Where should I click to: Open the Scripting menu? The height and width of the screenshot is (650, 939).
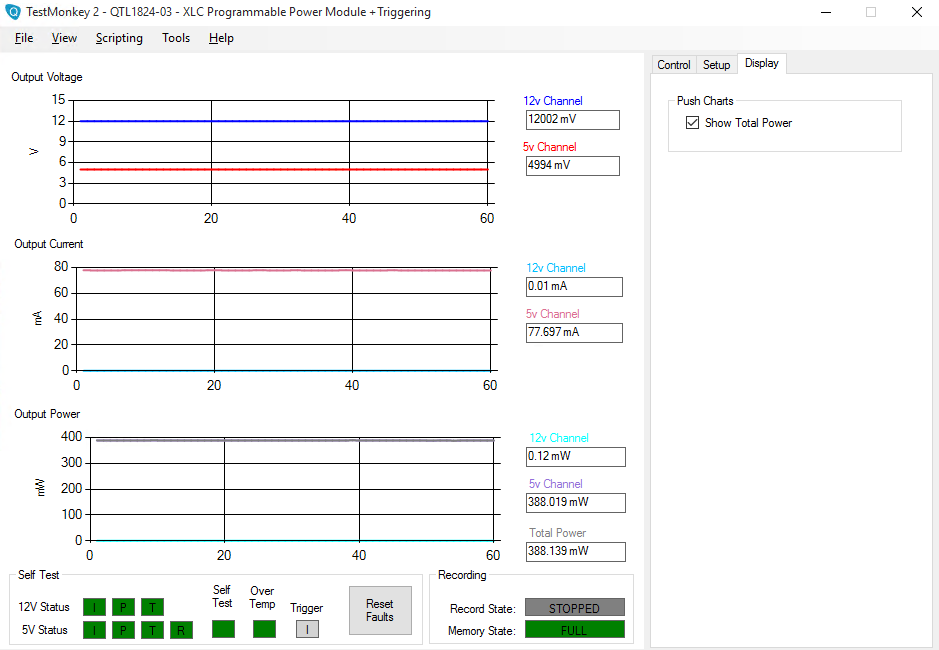click(x=119, y=38)
